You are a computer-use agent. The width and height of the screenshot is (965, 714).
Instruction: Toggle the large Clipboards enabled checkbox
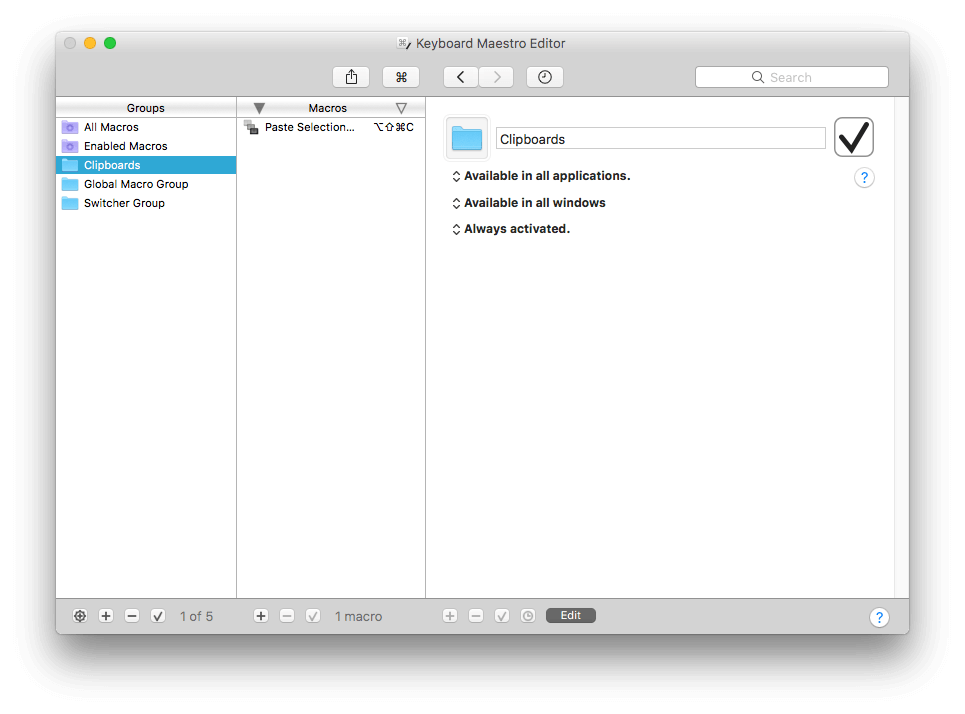pyautogui.click(x=853, y=137)
